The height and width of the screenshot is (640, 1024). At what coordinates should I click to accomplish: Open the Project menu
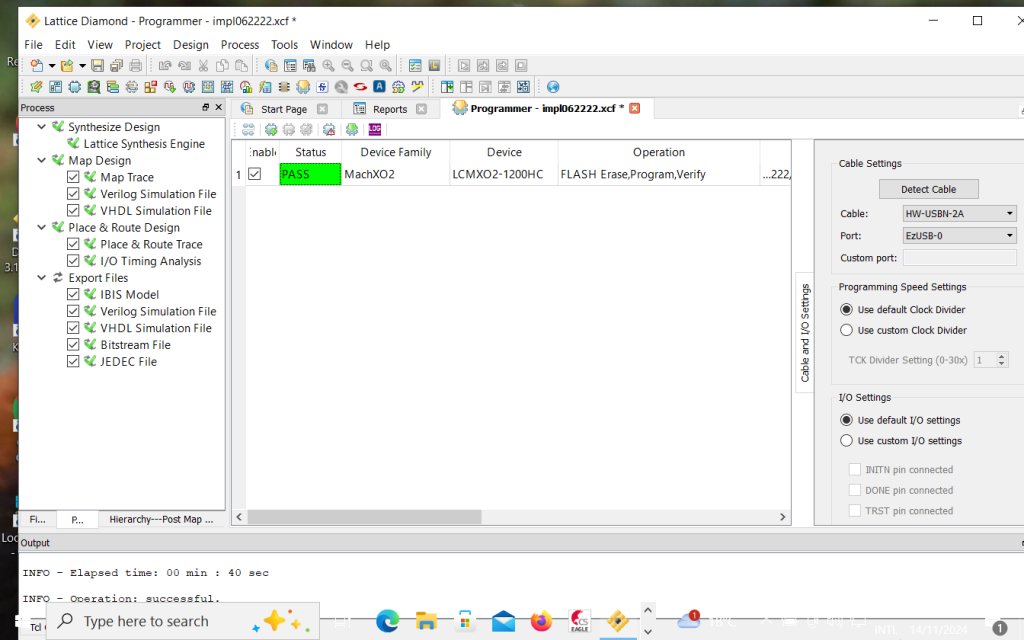tap(142, 44)
